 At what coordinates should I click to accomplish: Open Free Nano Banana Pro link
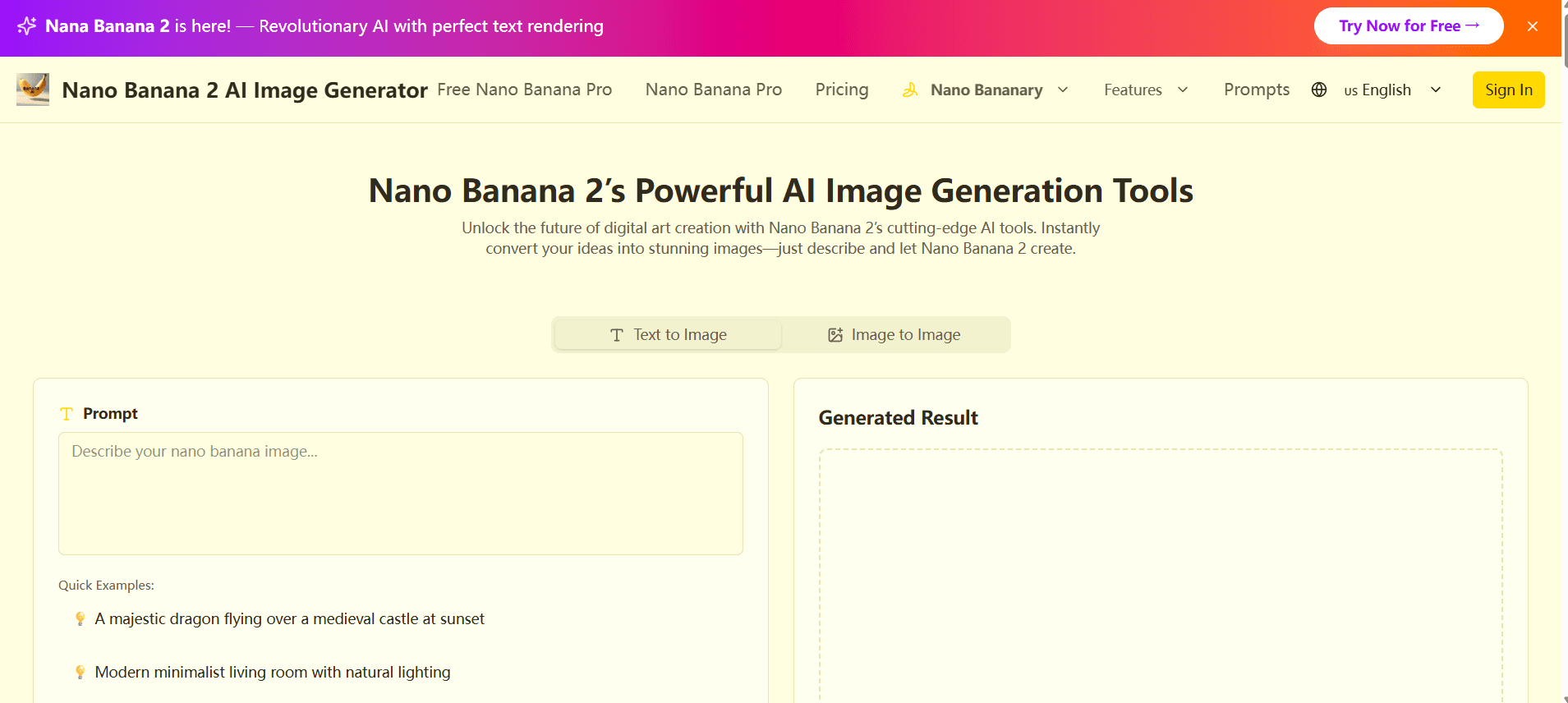(x=524, y=90)
